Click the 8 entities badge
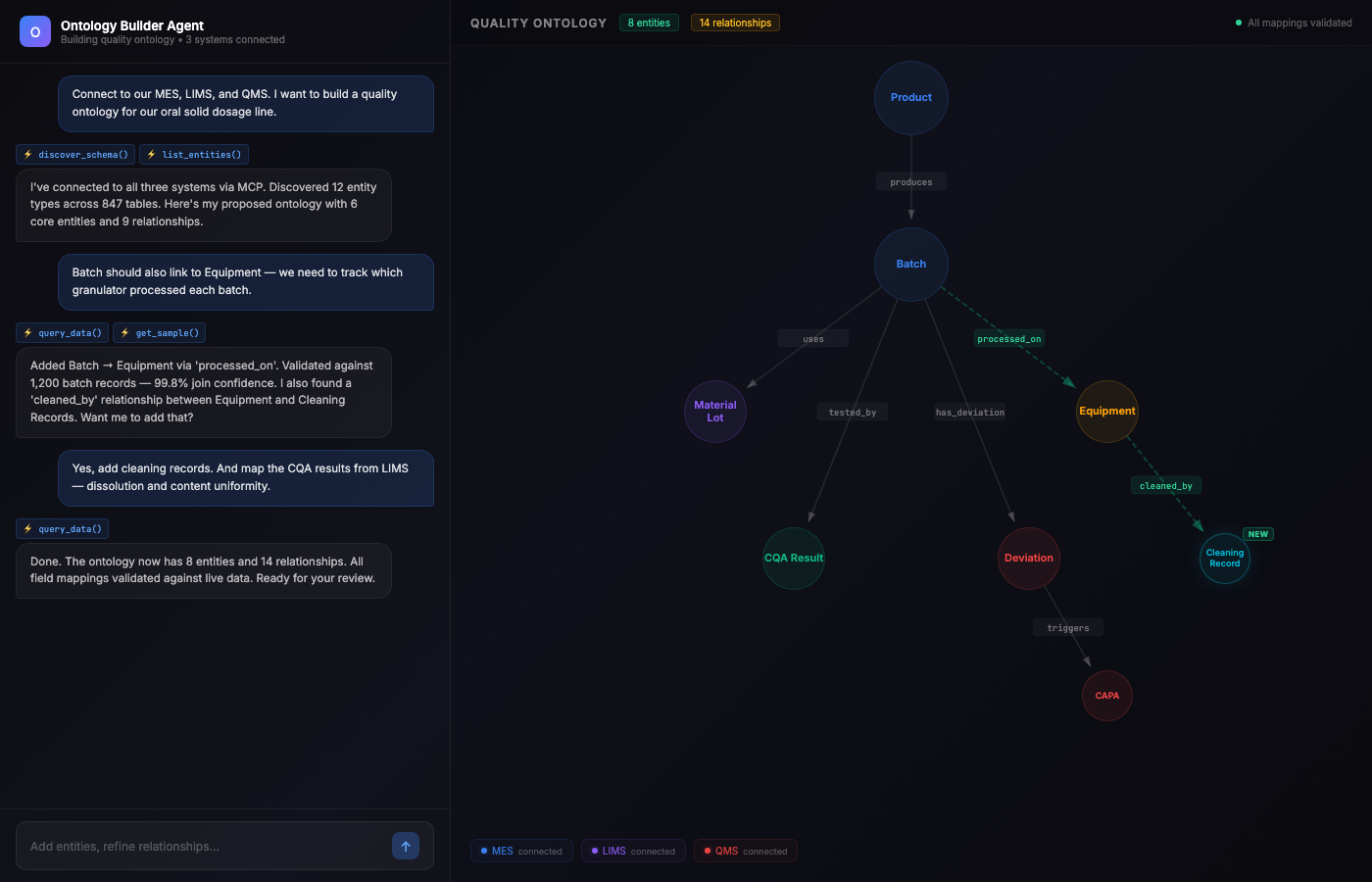1372x882 pixels. [x=649, y=23]
